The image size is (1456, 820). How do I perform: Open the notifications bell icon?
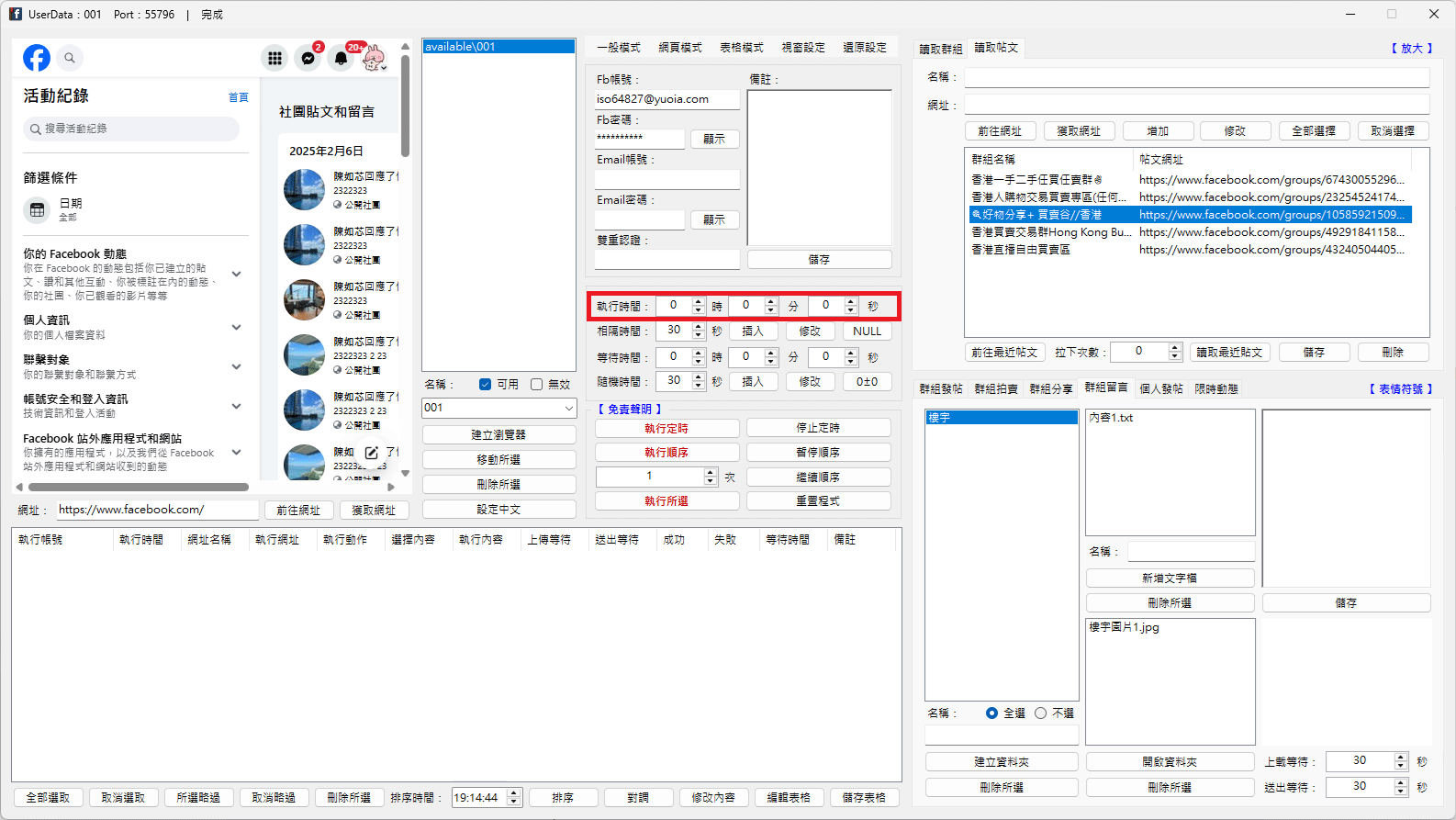(x=342, y=58)
